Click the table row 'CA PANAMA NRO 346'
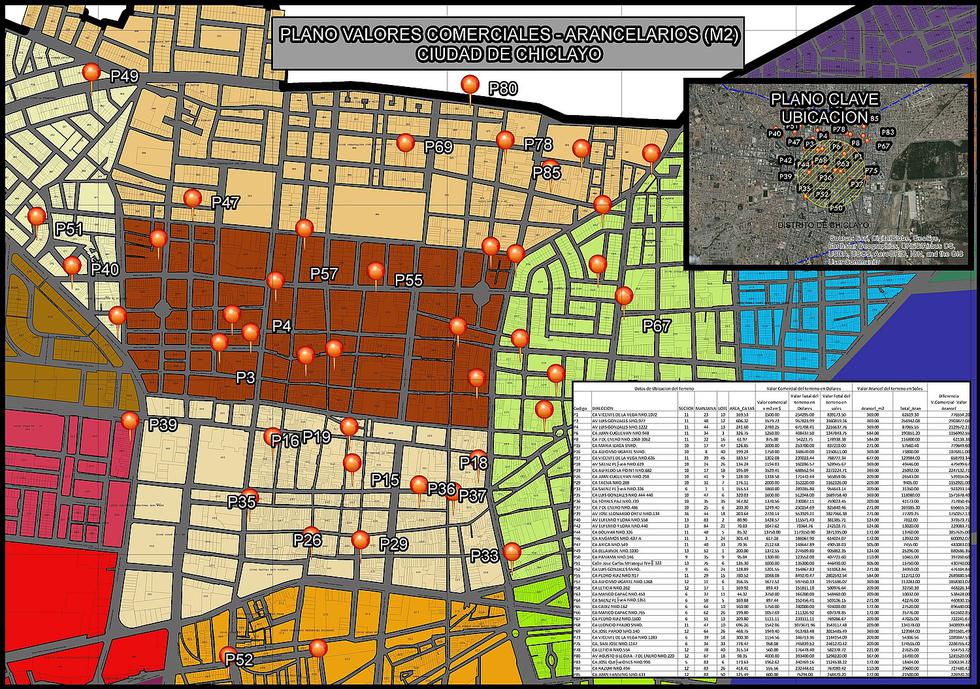 pos(771,556)
